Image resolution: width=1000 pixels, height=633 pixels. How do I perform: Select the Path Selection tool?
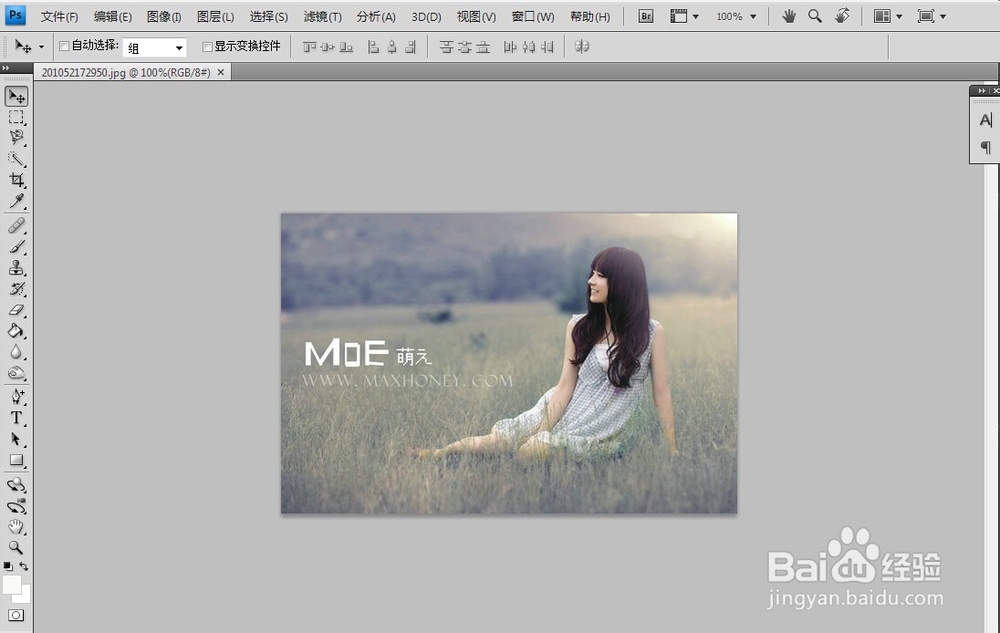[17, 439]
